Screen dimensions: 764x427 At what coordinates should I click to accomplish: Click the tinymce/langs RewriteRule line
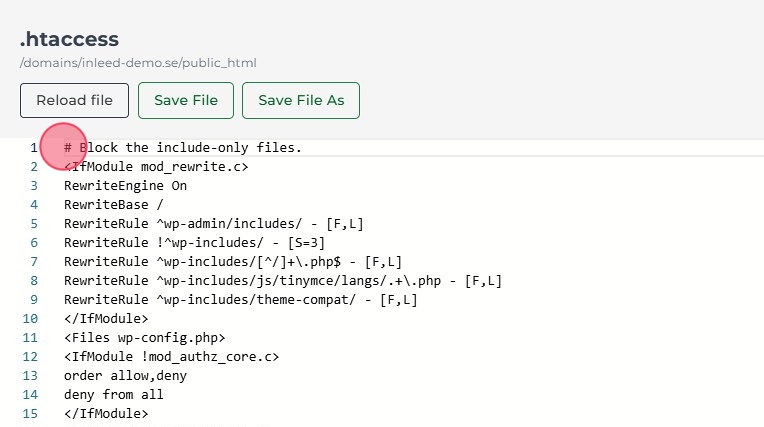pos(282,281)
